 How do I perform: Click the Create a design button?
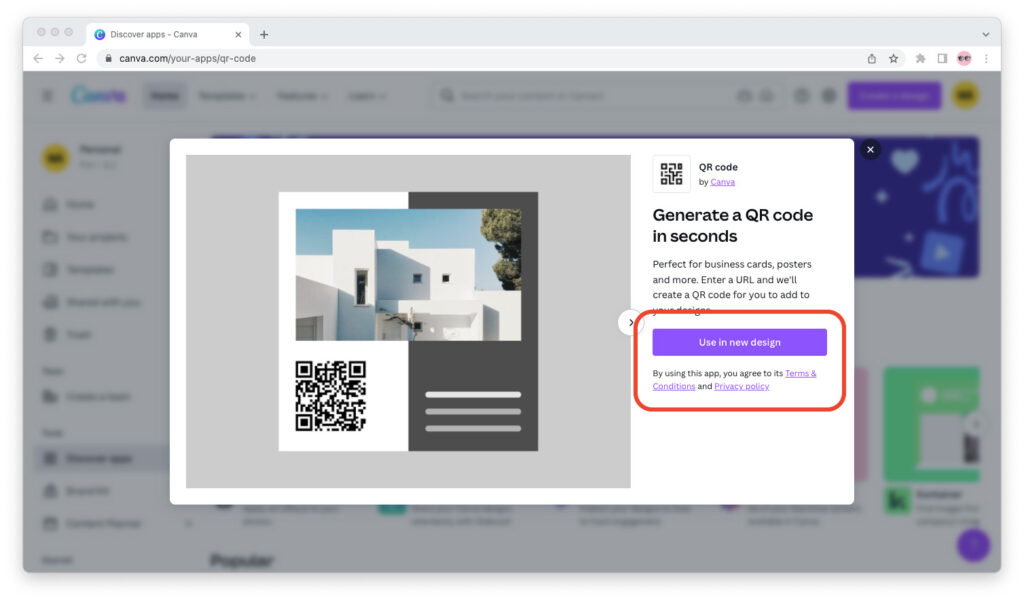(894, 95)
